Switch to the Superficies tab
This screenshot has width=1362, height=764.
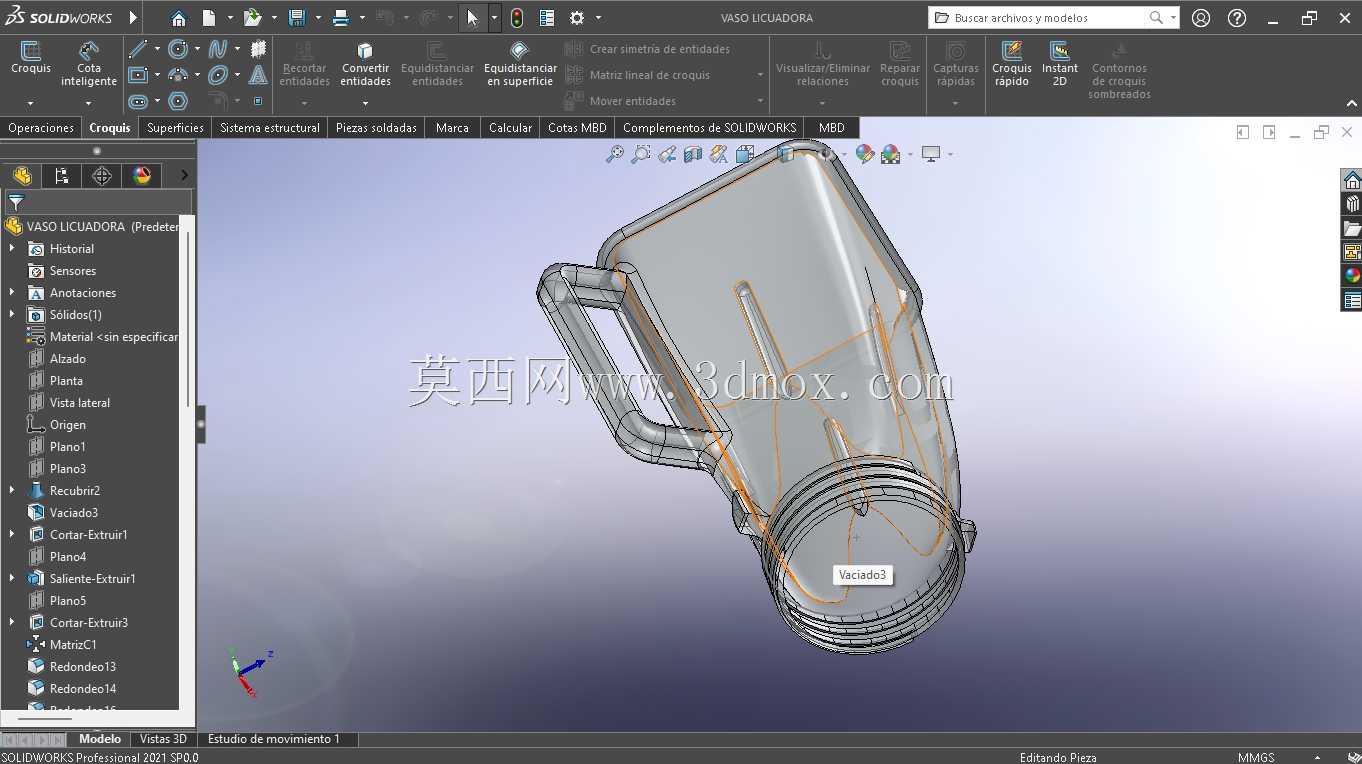[x=175, y=127]
